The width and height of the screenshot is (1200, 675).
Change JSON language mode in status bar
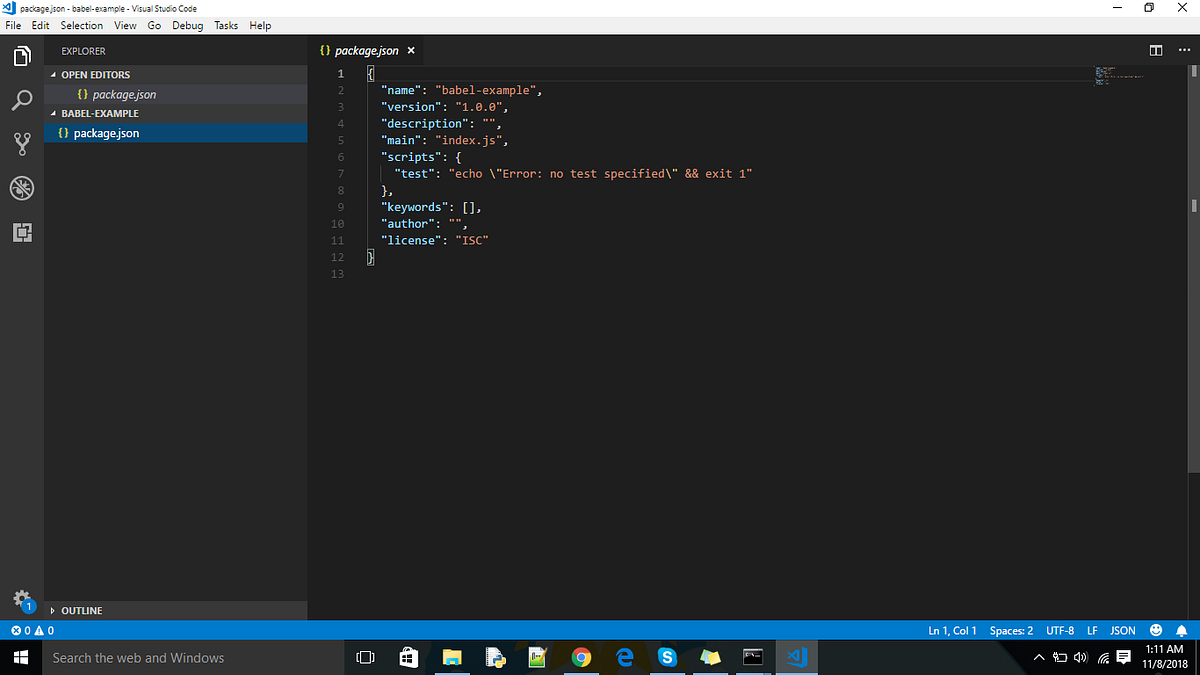click(x=1123, y=631)
